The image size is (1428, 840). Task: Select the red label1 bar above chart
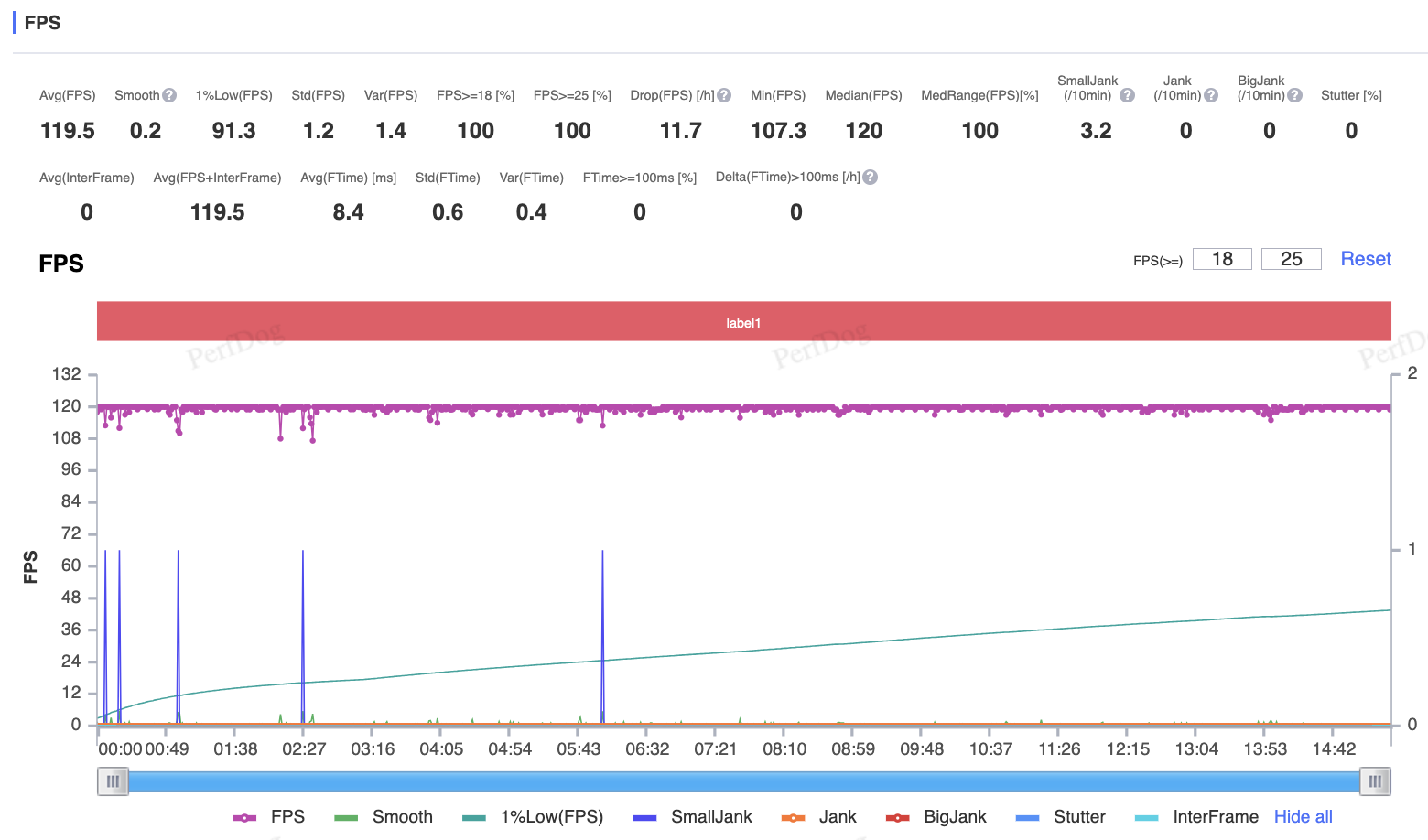click(744, 321)
